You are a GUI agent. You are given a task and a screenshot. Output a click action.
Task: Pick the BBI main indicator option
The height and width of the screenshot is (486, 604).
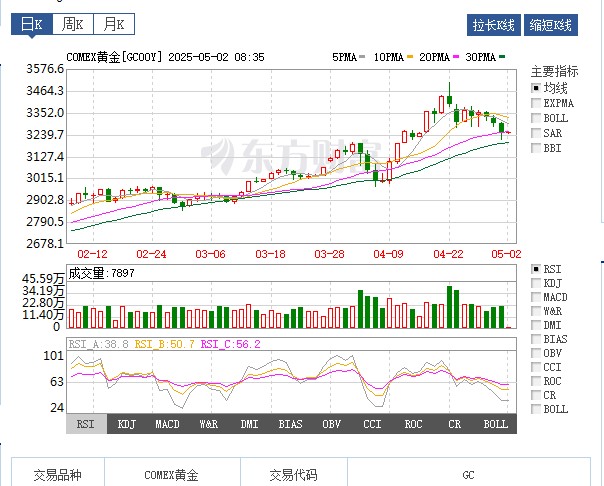pyautogui.click(x=536, y=147)
